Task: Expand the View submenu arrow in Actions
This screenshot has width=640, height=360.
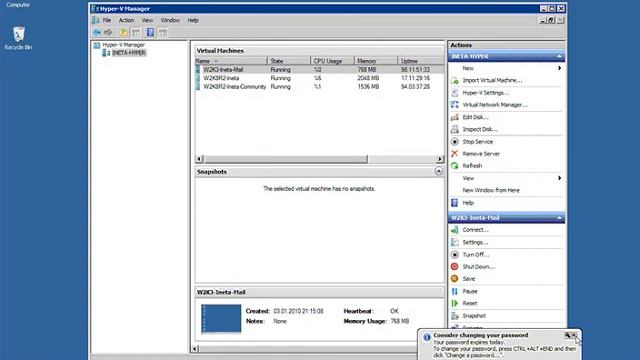Action: 559,178
